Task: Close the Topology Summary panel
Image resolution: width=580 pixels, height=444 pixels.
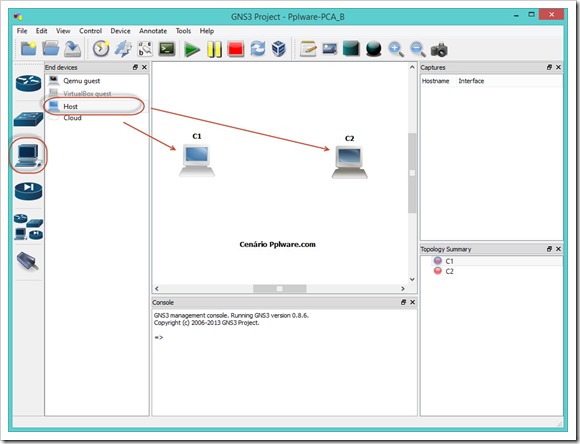Action: [x=558, y=249]
